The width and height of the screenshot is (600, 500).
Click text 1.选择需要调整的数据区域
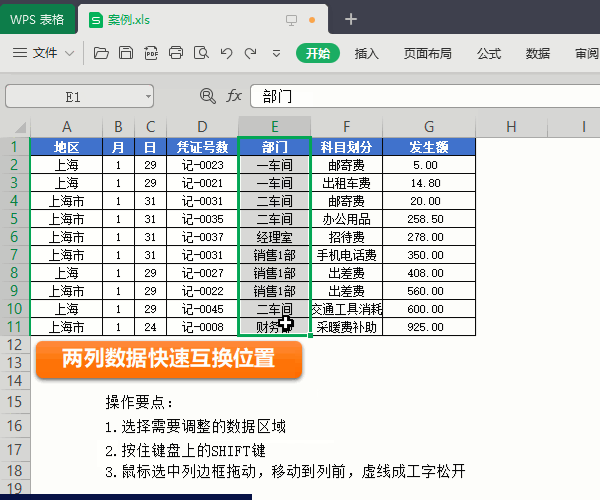196,426
